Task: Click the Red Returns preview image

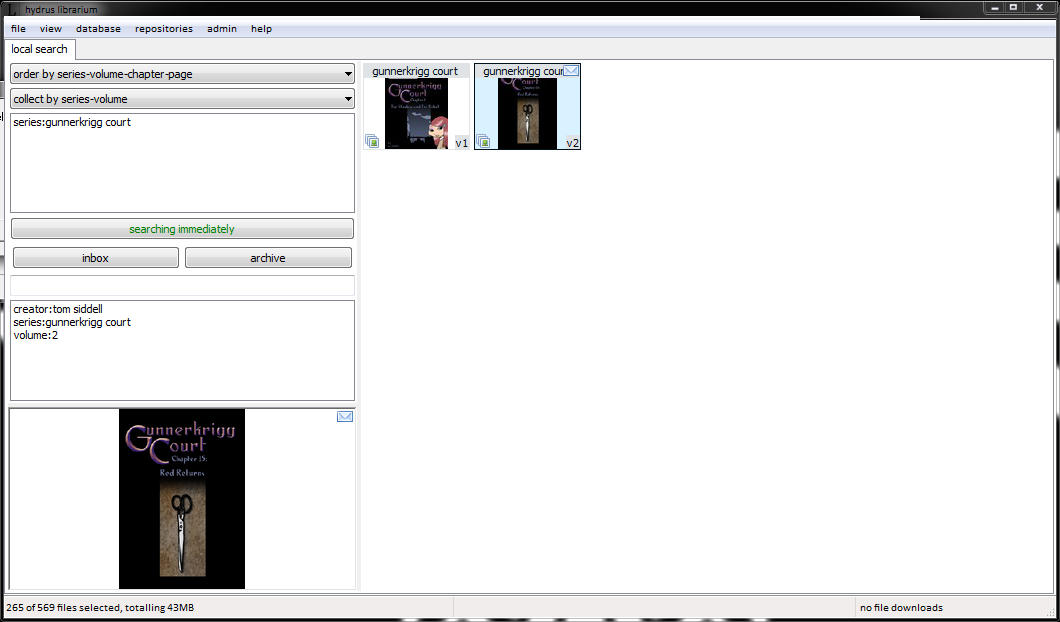Action: point(182,499)
